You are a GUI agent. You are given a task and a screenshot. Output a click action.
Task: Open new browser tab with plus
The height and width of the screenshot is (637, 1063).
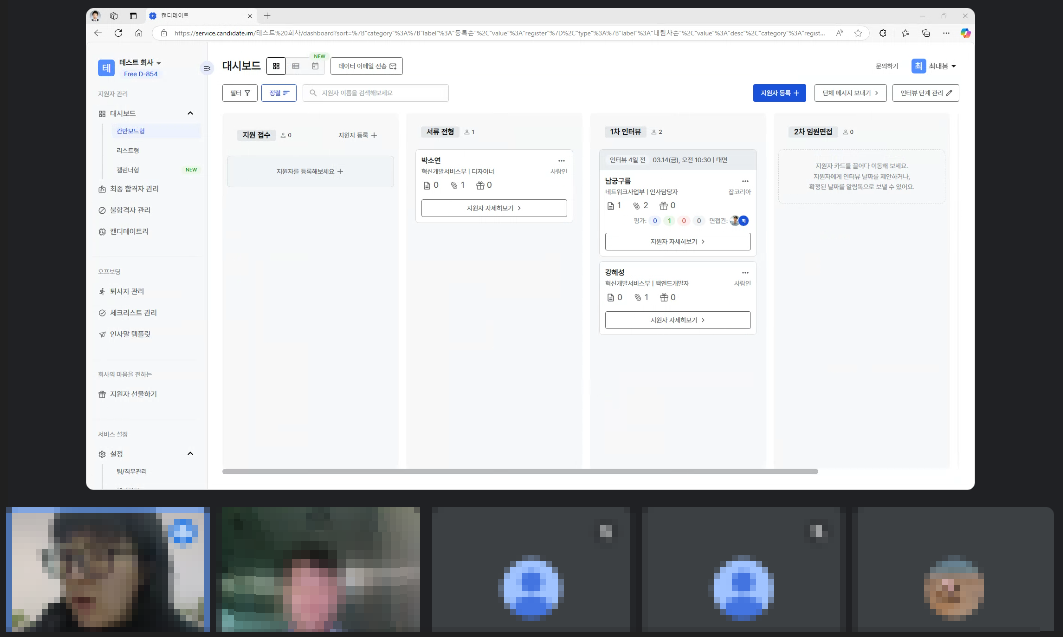267,16
